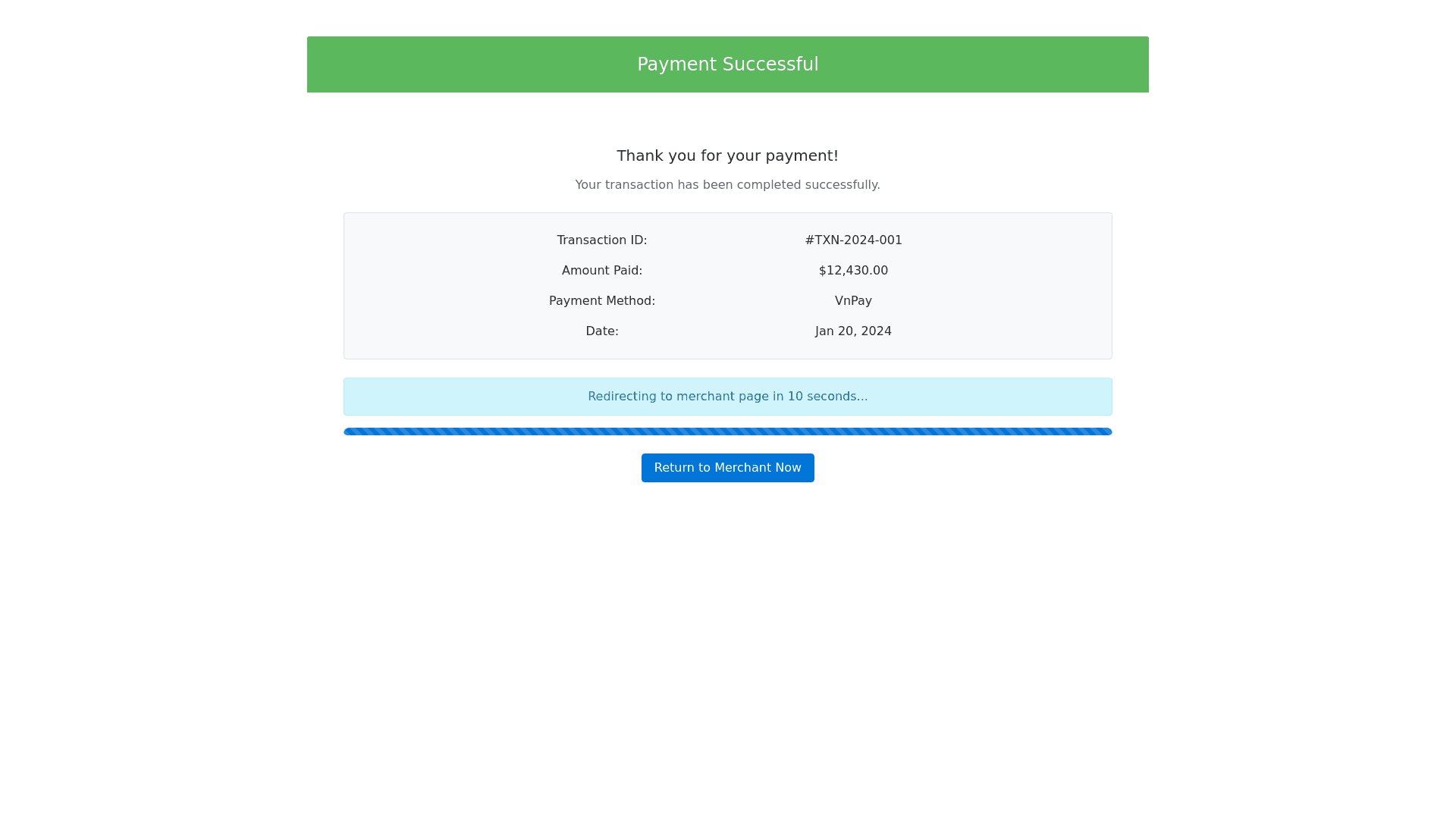The height and width of the screenshot is (819, 1456).
Task: Click the Amount Paid label
Action: click(x=601, y=271)
